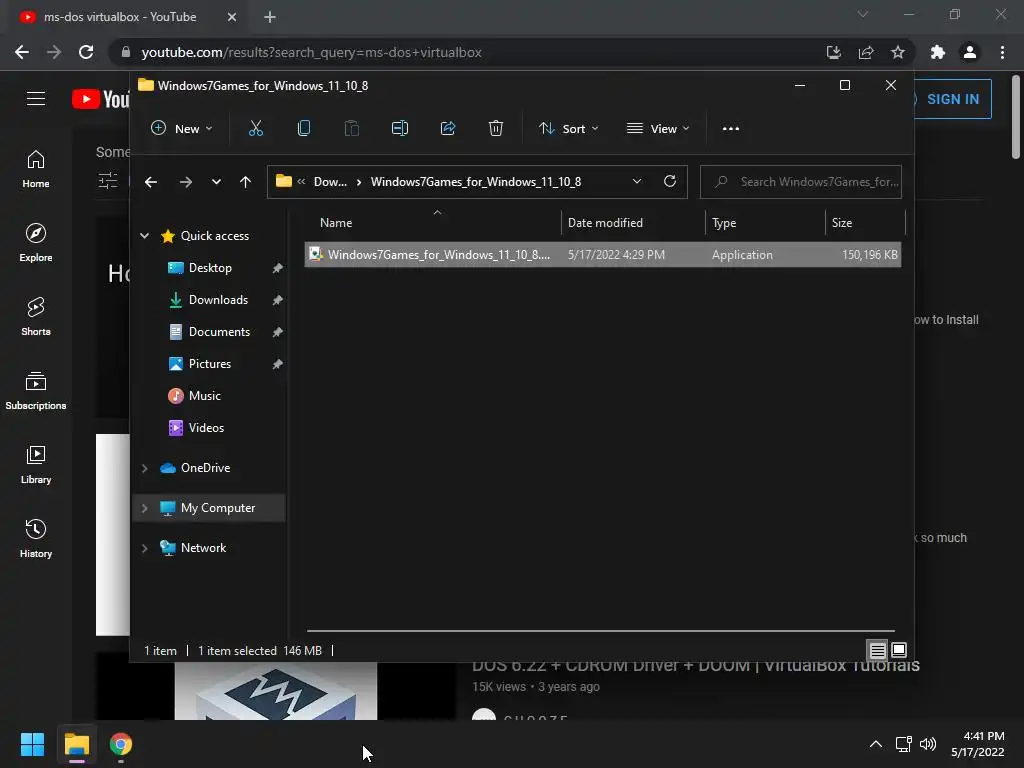1024x768 pixels.
Task: Switch to large icons view layout
Action: point(899,650)
